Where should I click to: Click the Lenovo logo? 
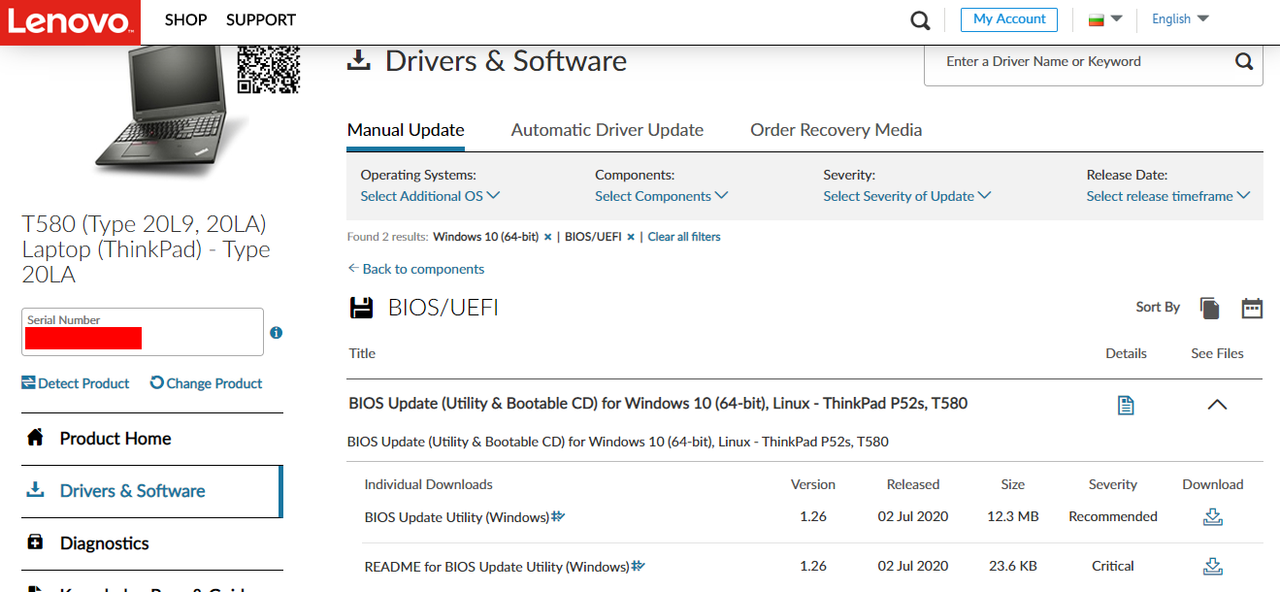(x=70, y=22)
